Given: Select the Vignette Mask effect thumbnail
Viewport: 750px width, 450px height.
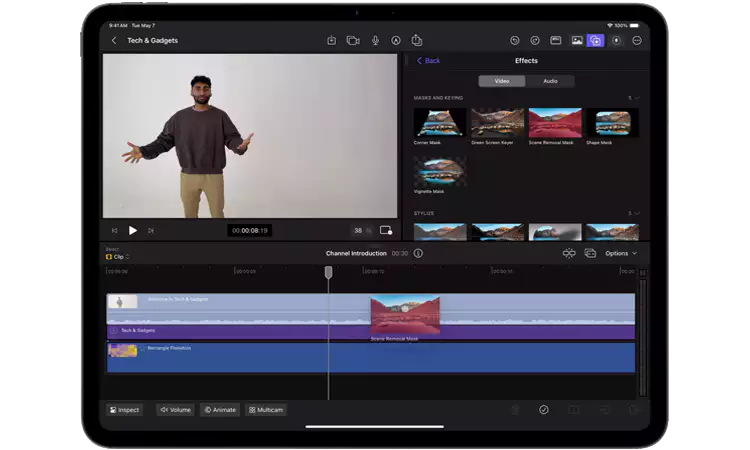Looking at the screenshot, I should tap(440, 171).
